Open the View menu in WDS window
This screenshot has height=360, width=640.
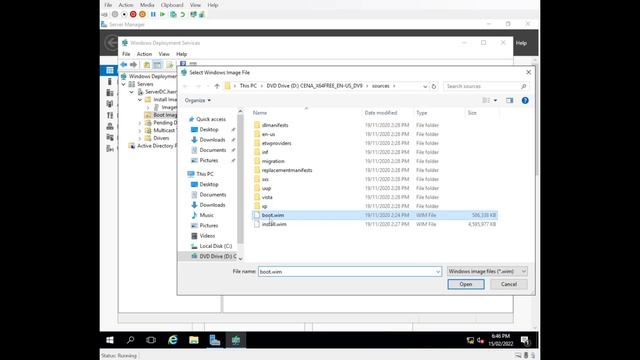(x=164, y=54)
